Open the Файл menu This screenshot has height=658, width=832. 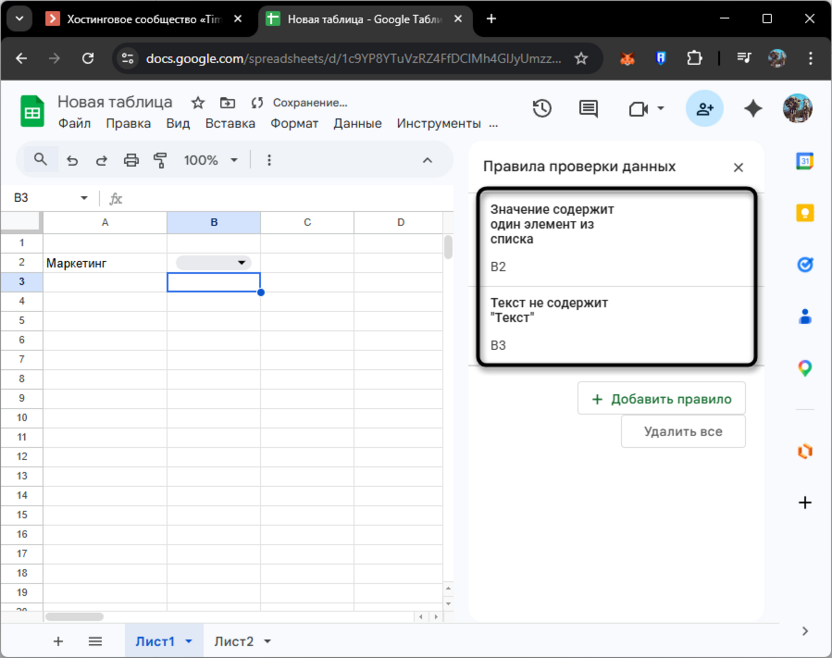pos(74,124)
